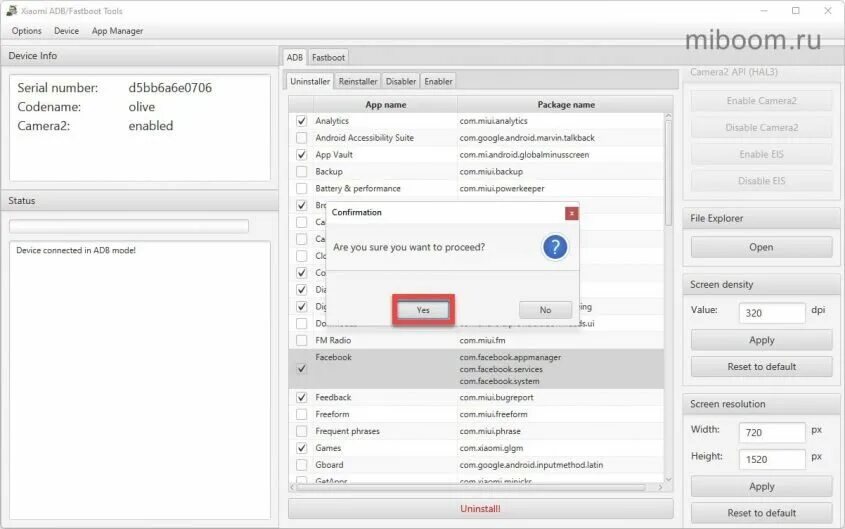Check the Freeform checkbox
This screenshot has width=845, height=529.
(x=302, y=414)
